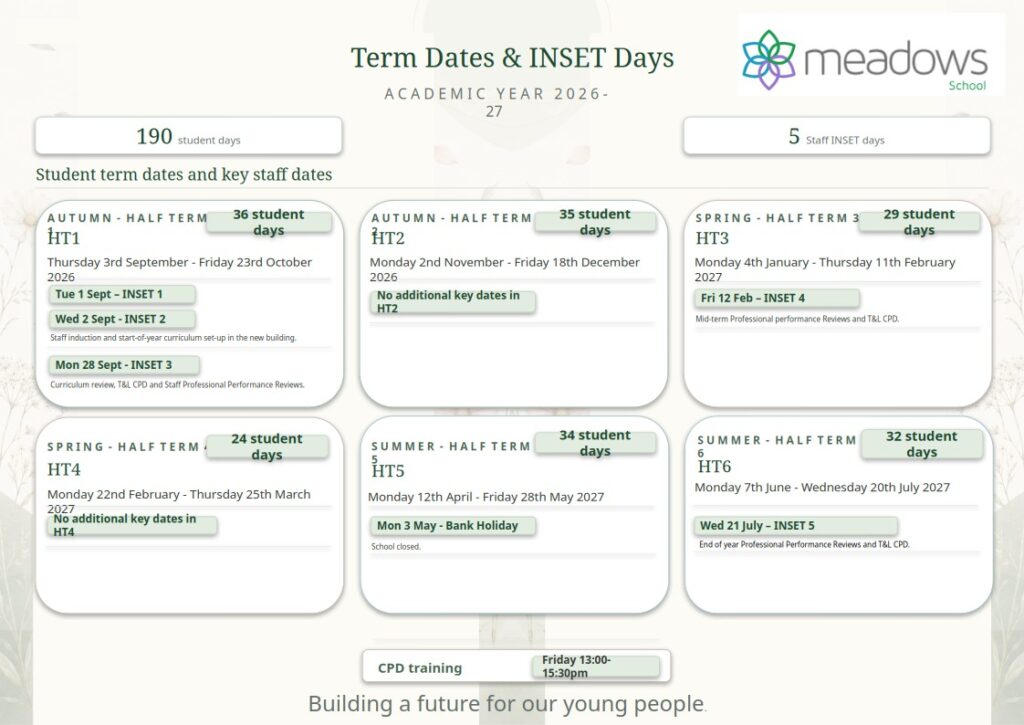
Task: Click the 36 student days label in HT1
Action: pos(269,222)
